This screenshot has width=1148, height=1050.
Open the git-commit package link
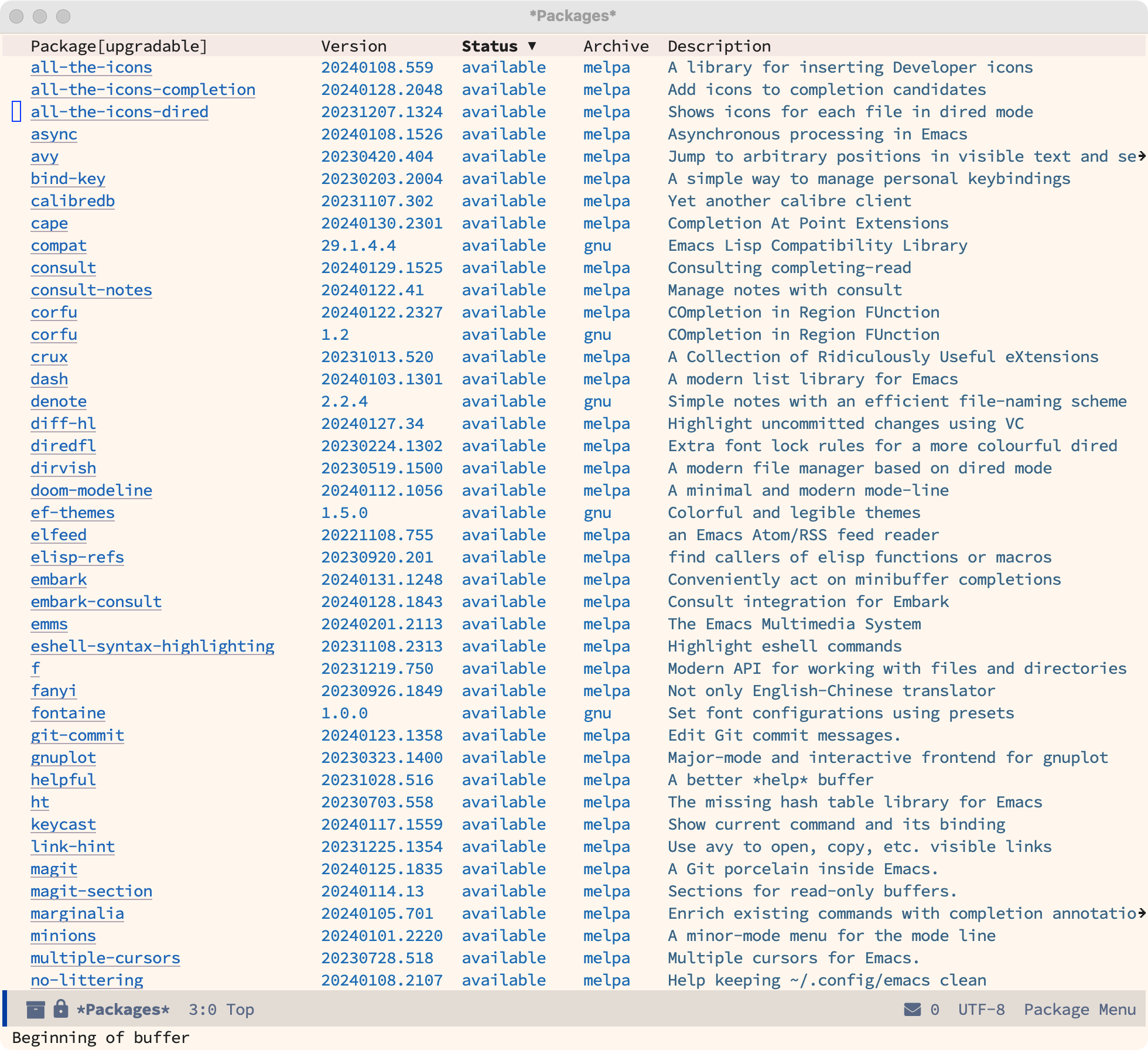click(x=77, y=735)
